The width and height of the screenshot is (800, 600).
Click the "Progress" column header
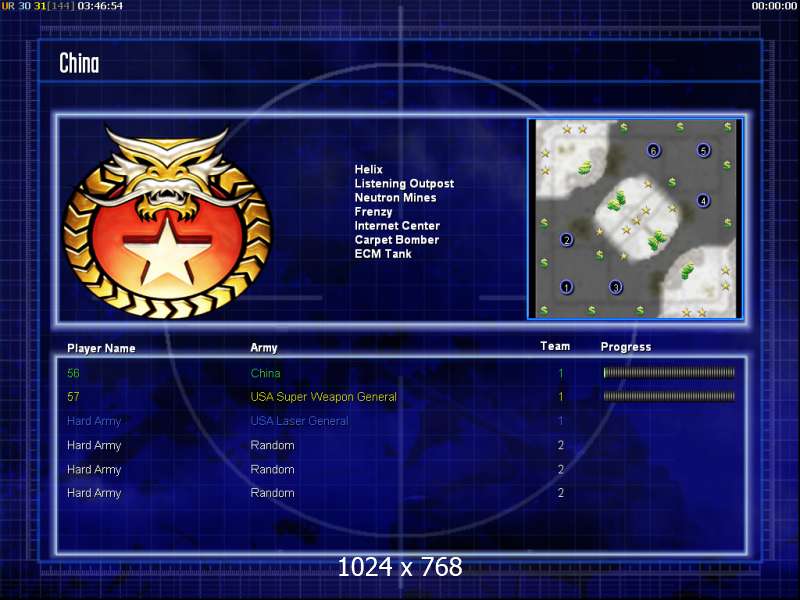[626, 347]
